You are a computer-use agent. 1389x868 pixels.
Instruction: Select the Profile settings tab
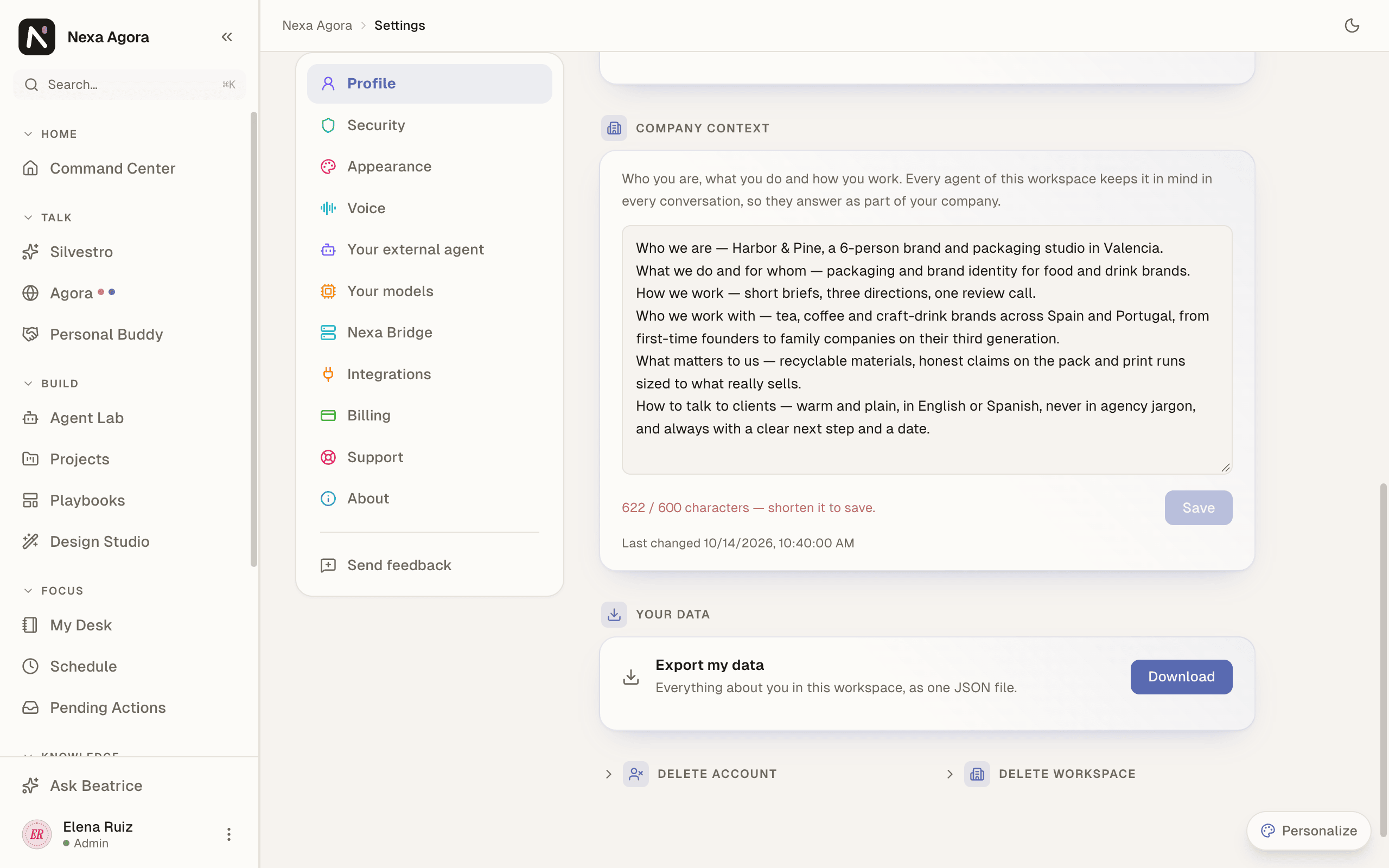click(429, 84)
